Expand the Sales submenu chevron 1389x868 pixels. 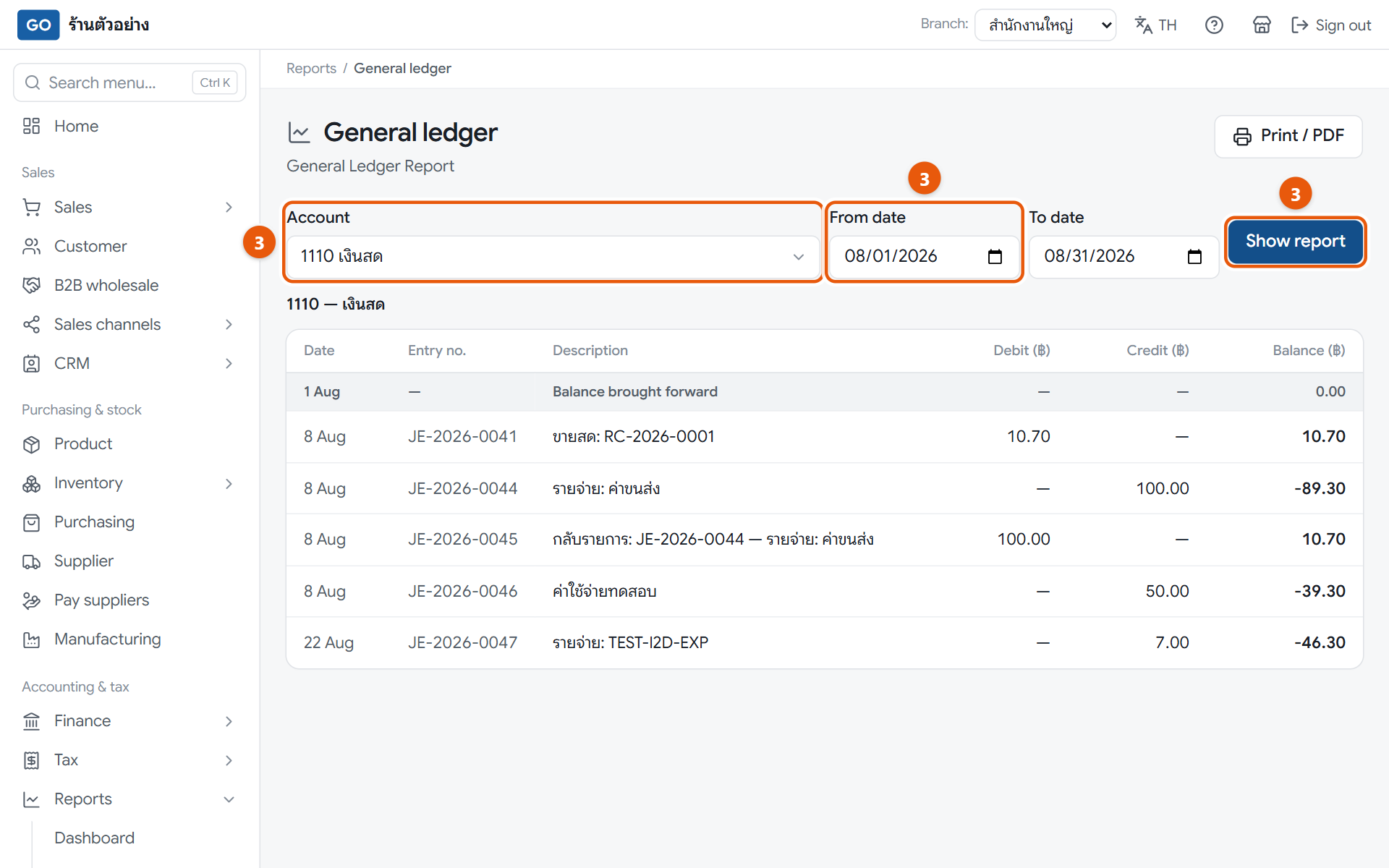tap(229, 208)
